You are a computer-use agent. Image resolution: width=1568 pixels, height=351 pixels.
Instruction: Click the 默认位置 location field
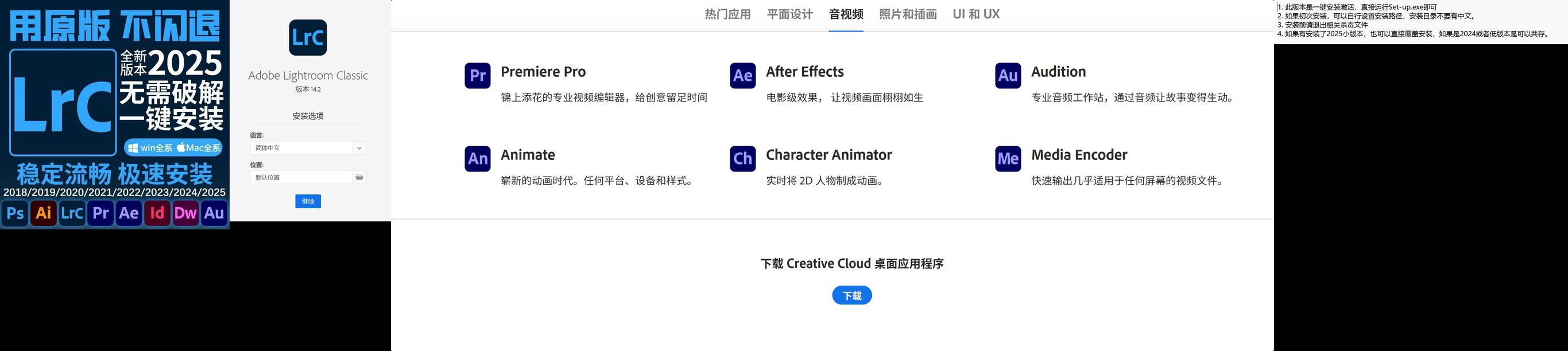301,177
